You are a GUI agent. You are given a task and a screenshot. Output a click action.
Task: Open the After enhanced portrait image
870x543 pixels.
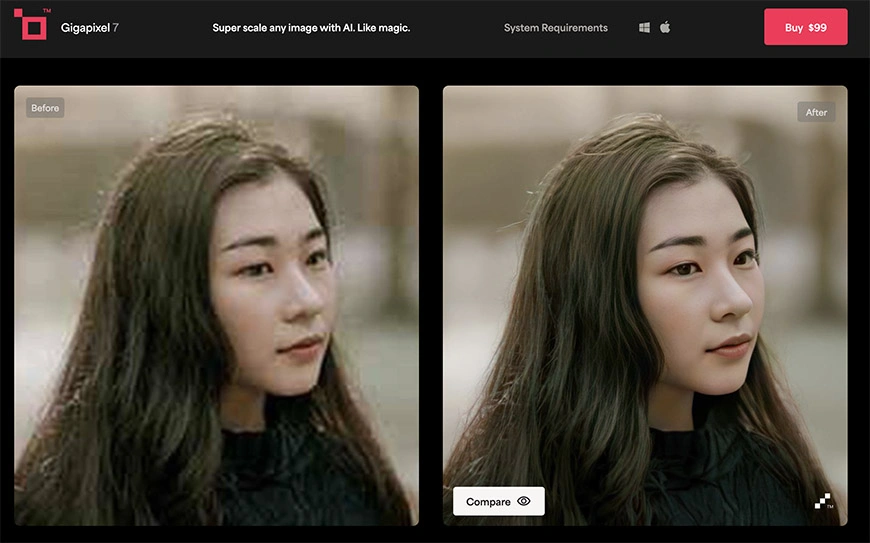(645, 306)
